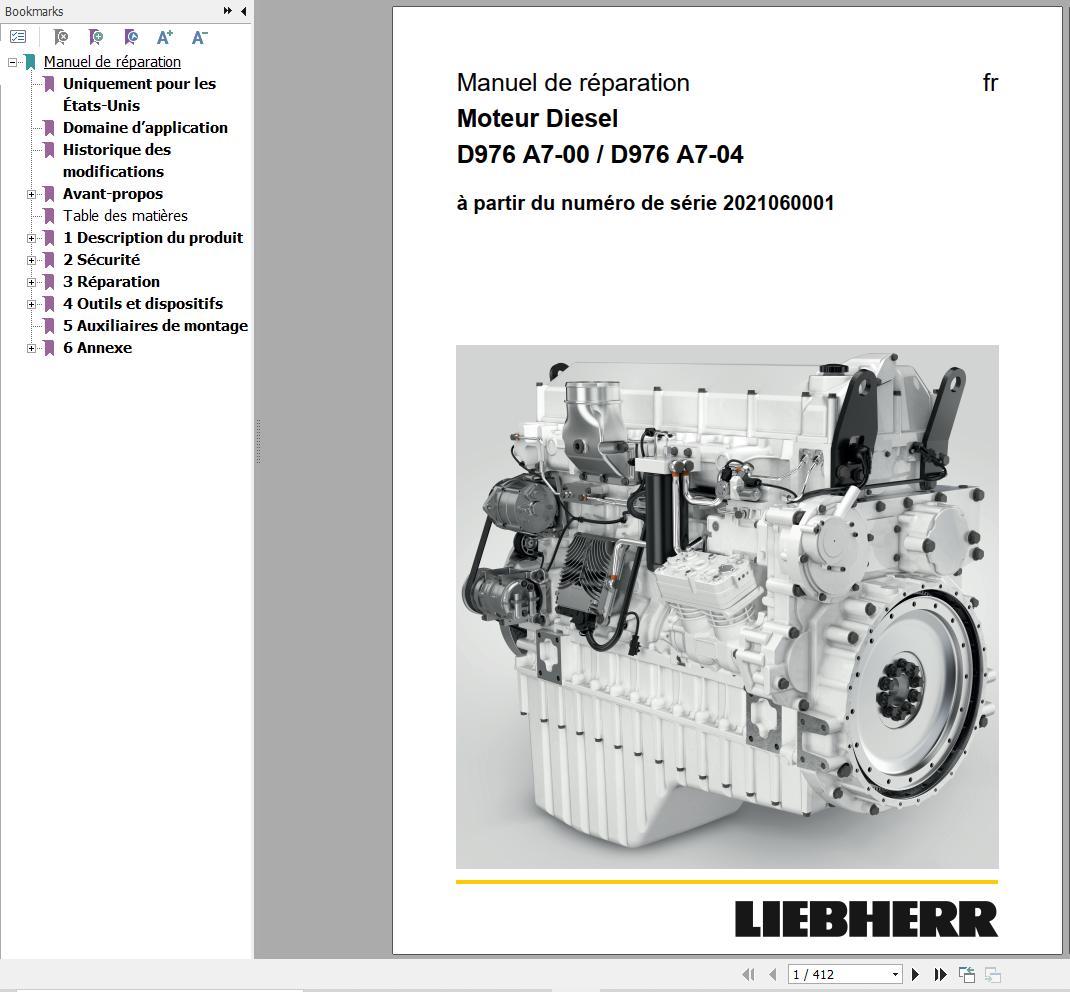Open Historique des modifications bookmark

pos(117,160)
